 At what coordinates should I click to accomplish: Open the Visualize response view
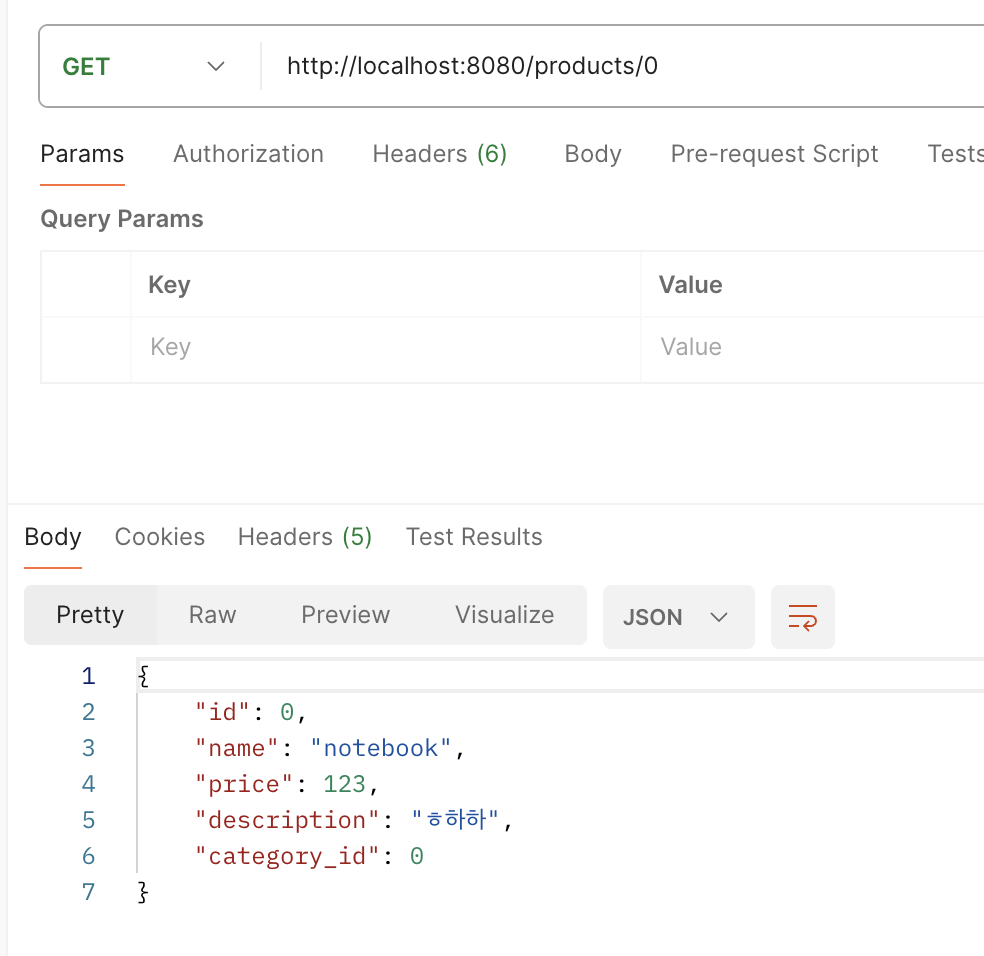click(x=504, y=615)
